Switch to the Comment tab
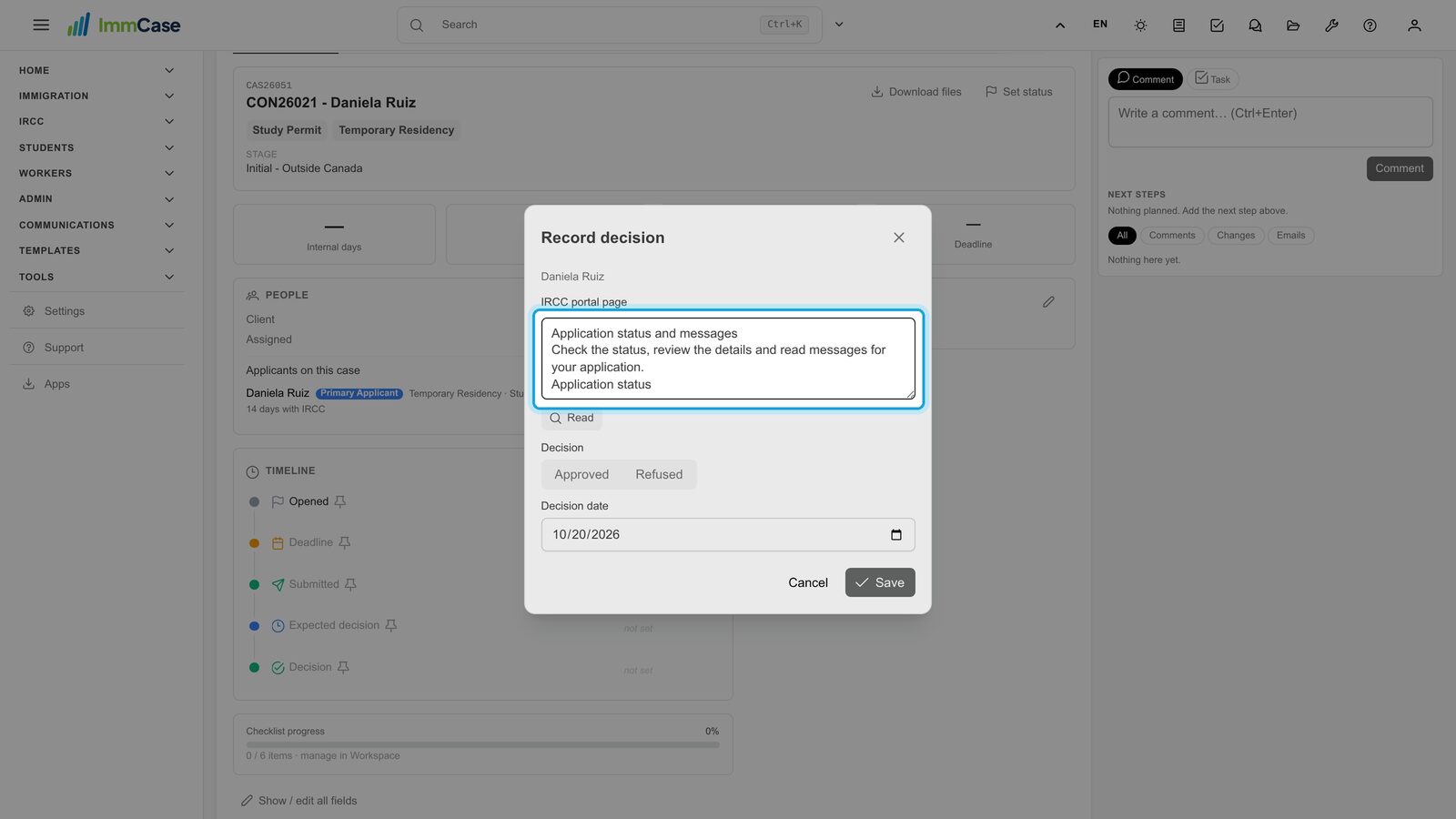The image size is (1456, 819). [x=1146, y=79]
